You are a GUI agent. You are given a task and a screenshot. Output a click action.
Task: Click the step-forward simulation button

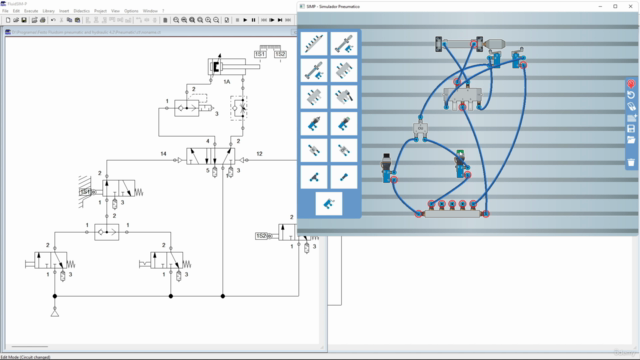coord(272,20)
